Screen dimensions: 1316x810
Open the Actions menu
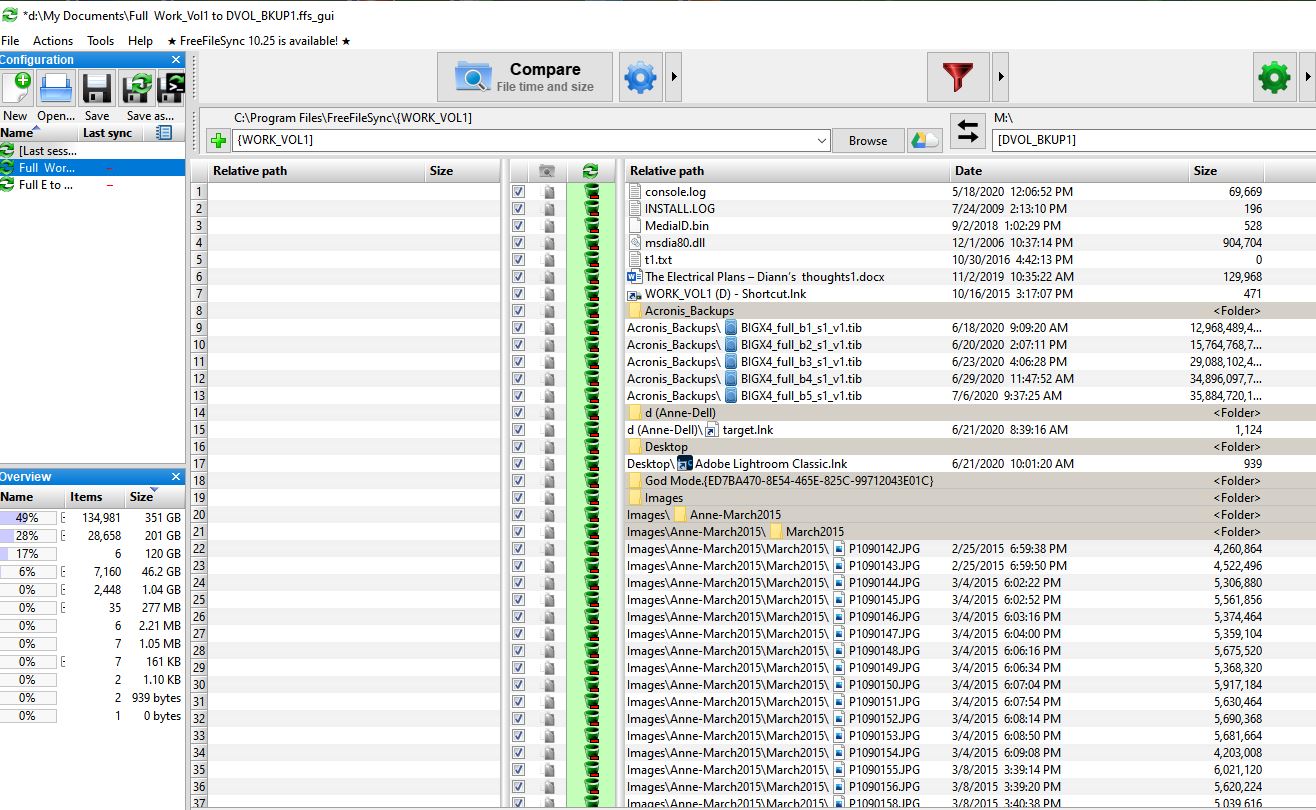coord(53,41)
